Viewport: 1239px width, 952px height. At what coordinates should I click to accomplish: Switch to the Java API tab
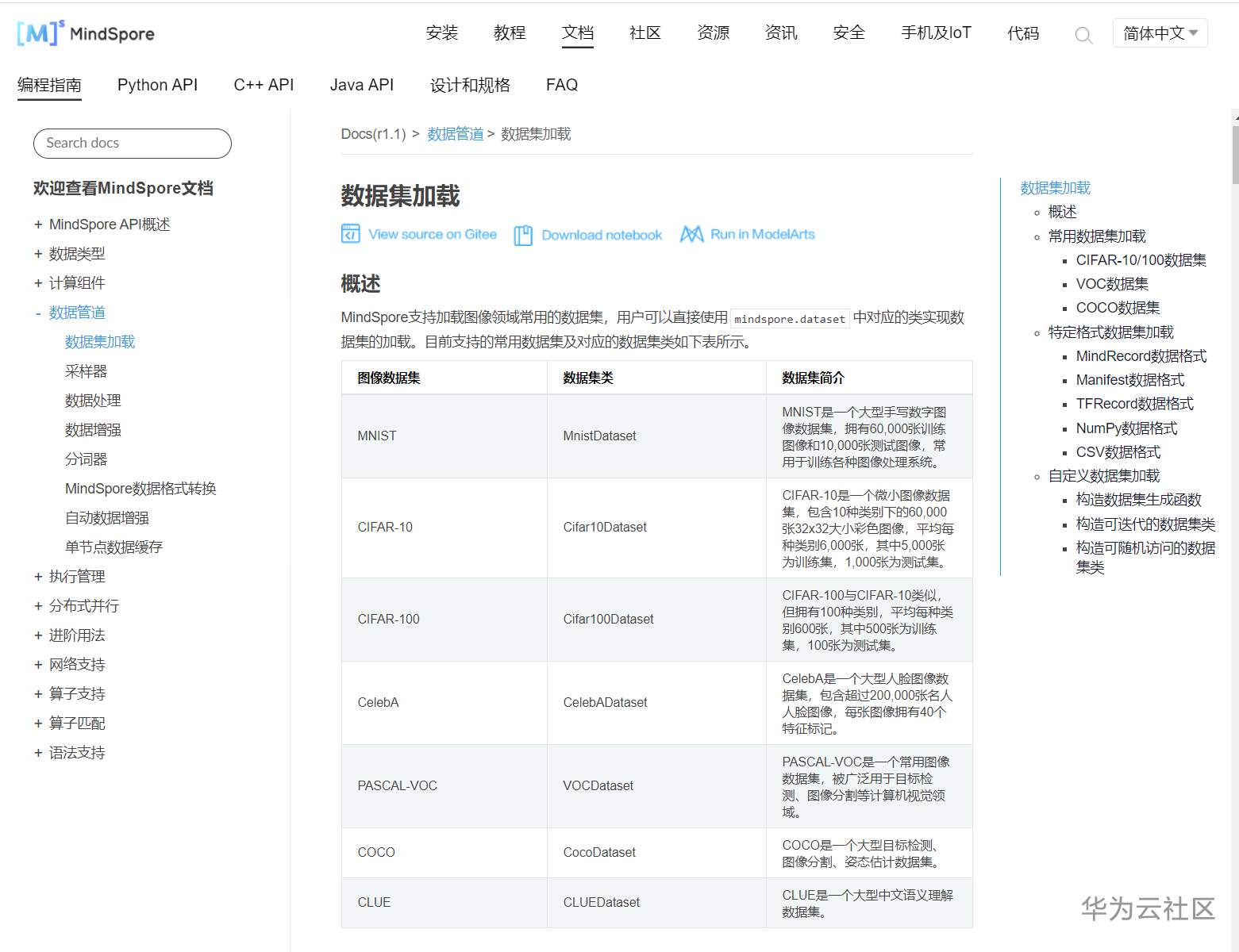(x=362, y=85)
